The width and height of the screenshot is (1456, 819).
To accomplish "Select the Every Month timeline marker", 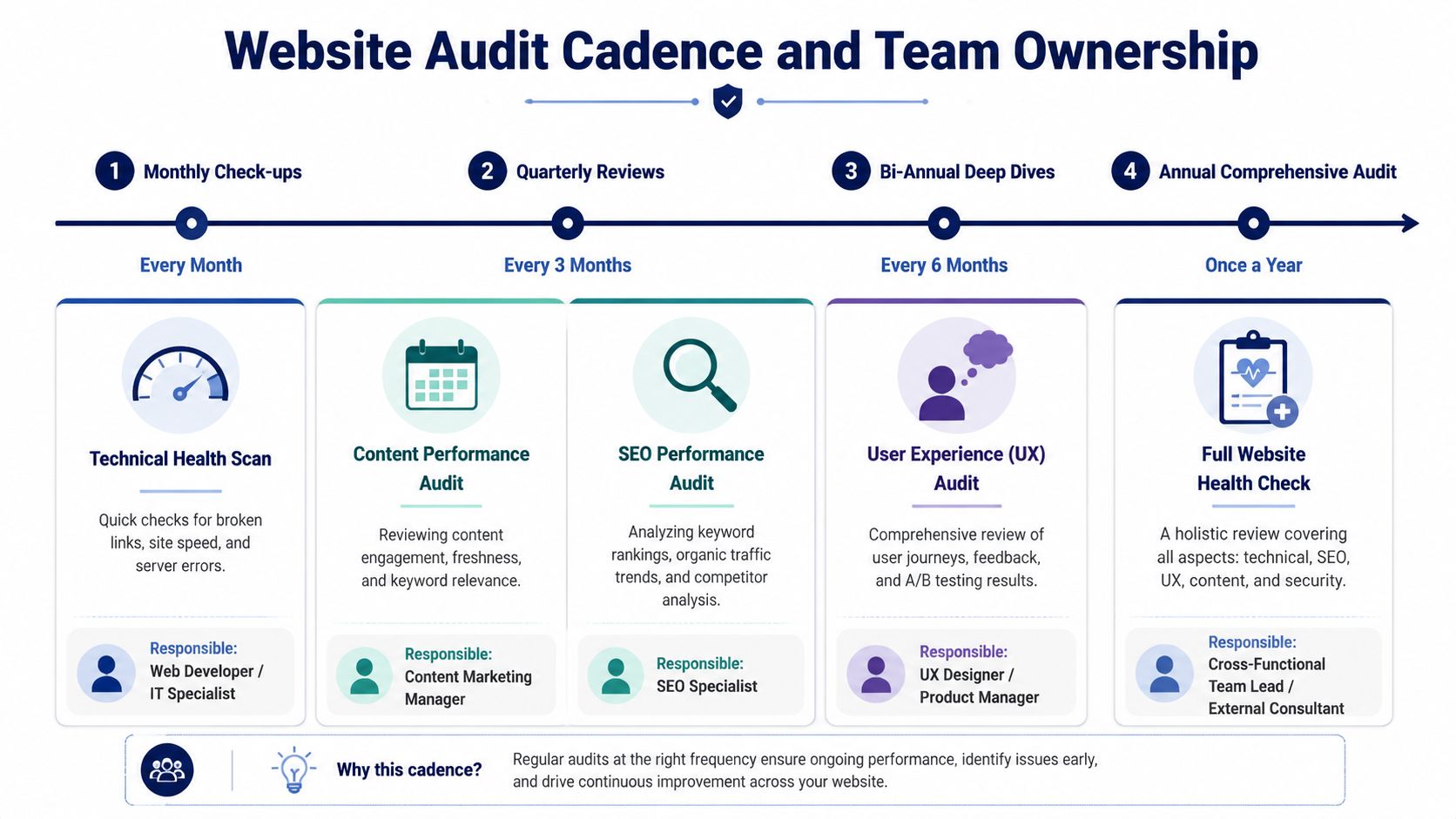I will click(192, 224).
